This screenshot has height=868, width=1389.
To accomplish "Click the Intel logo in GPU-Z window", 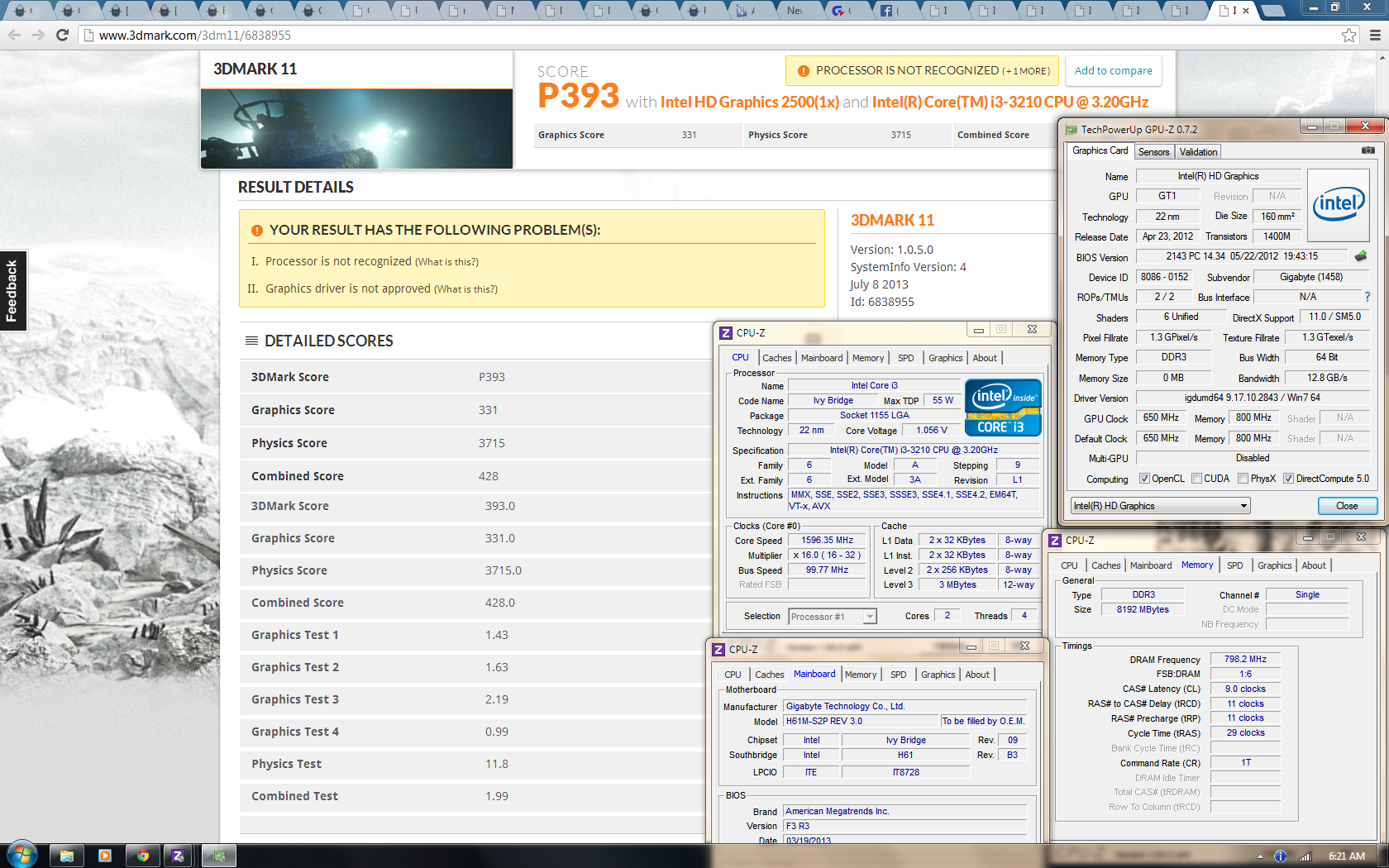I will point(1339,205).
